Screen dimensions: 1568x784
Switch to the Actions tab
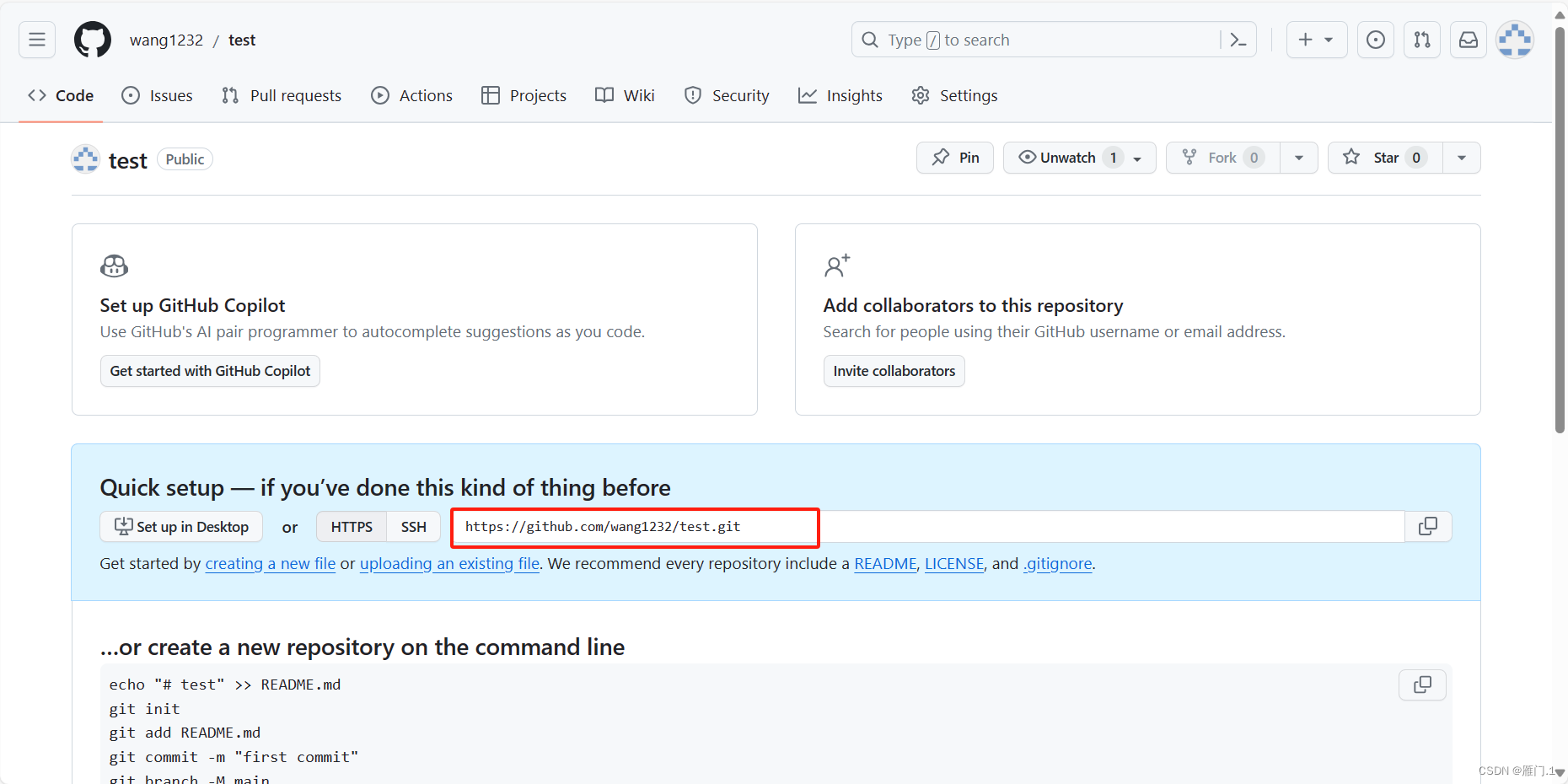point(412,95)
